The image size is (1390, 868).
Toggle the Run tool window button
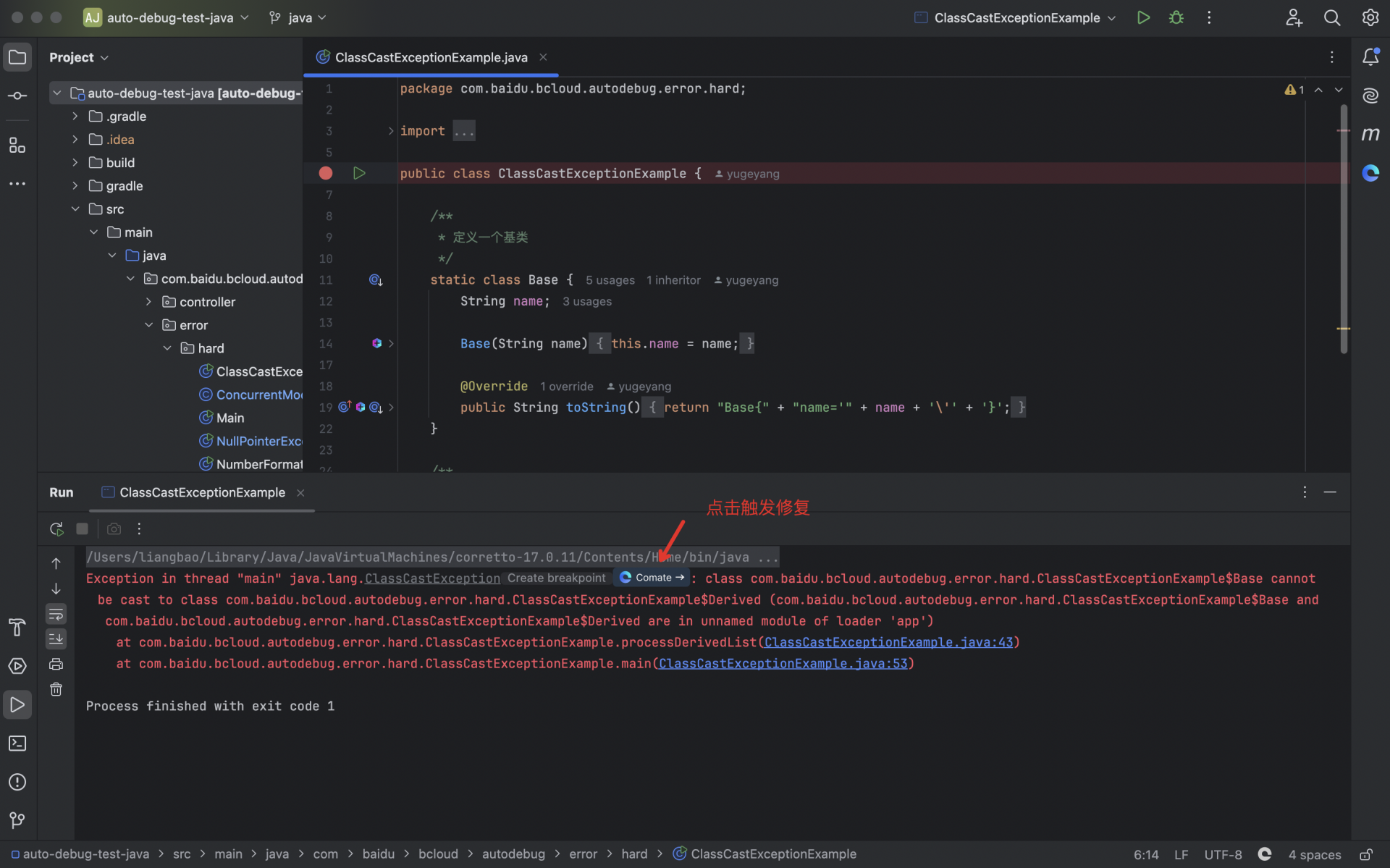click(x=17, y=705)
